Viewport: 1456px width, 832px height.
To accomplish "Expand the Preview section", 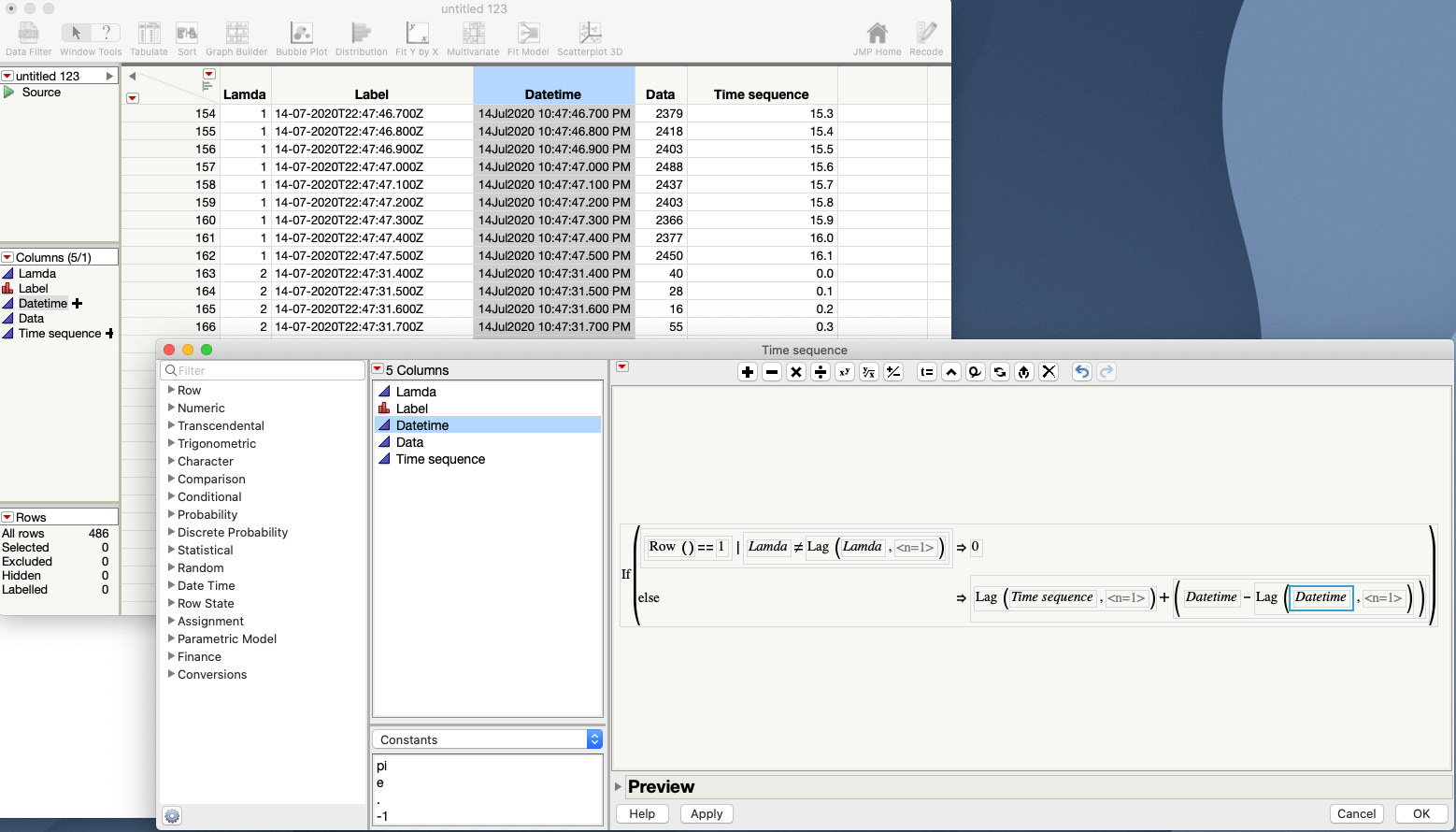I will pos(619,786).
